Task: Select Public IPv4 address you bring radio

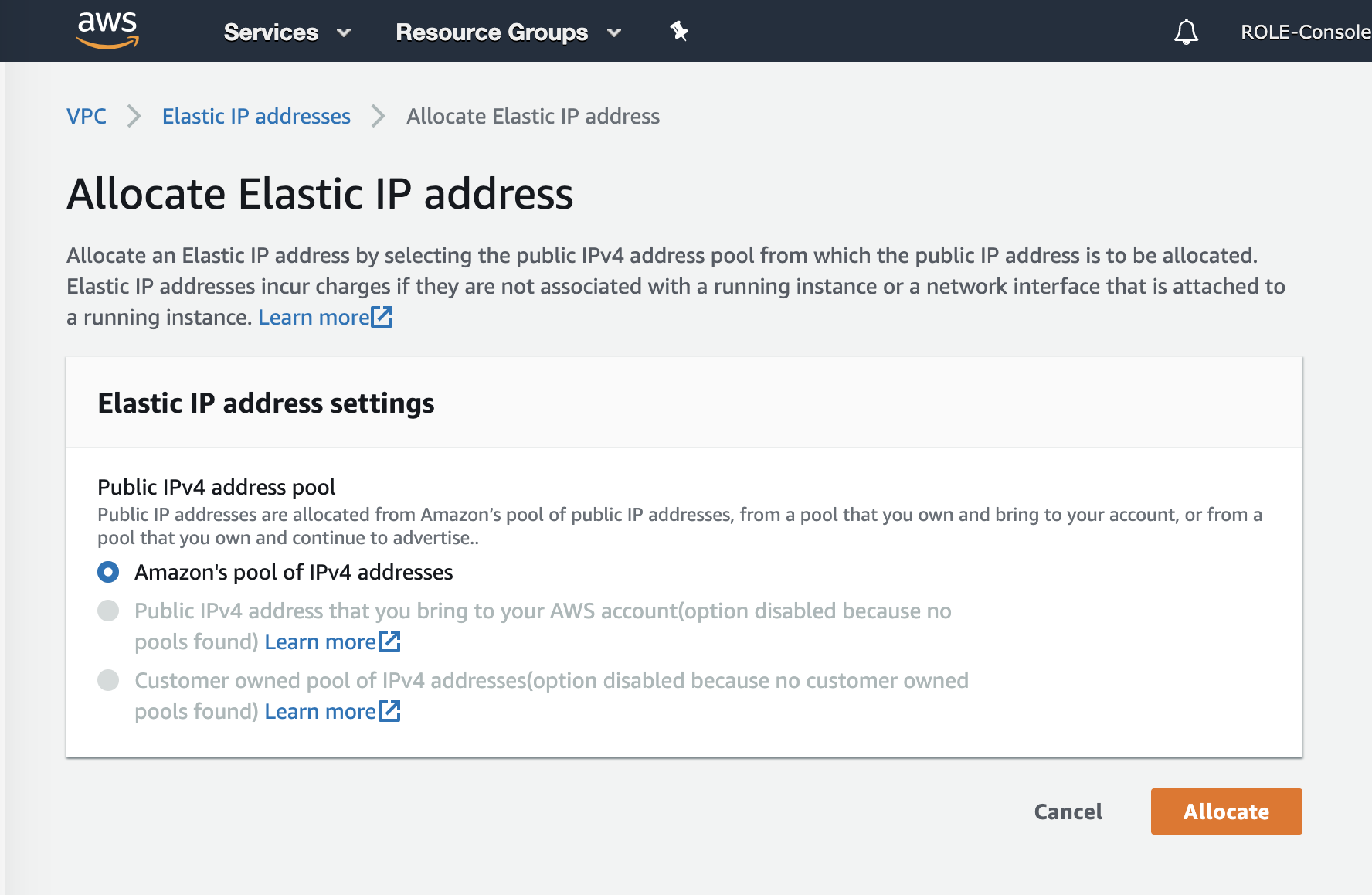Action: pyautogui.click(x=108, y=611)
